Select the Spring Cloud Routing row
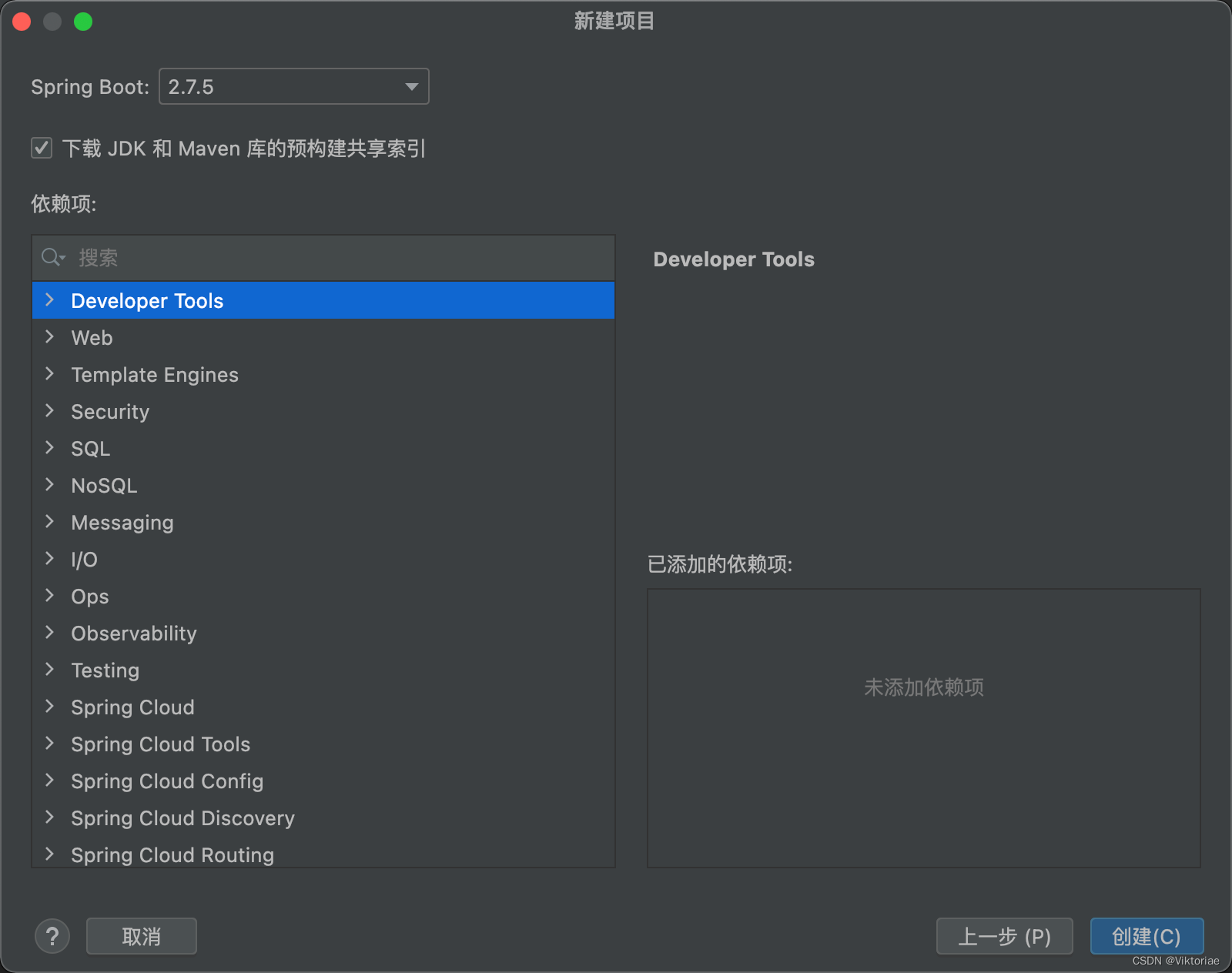The image size is (1232, 973). (x=323, y=852)
